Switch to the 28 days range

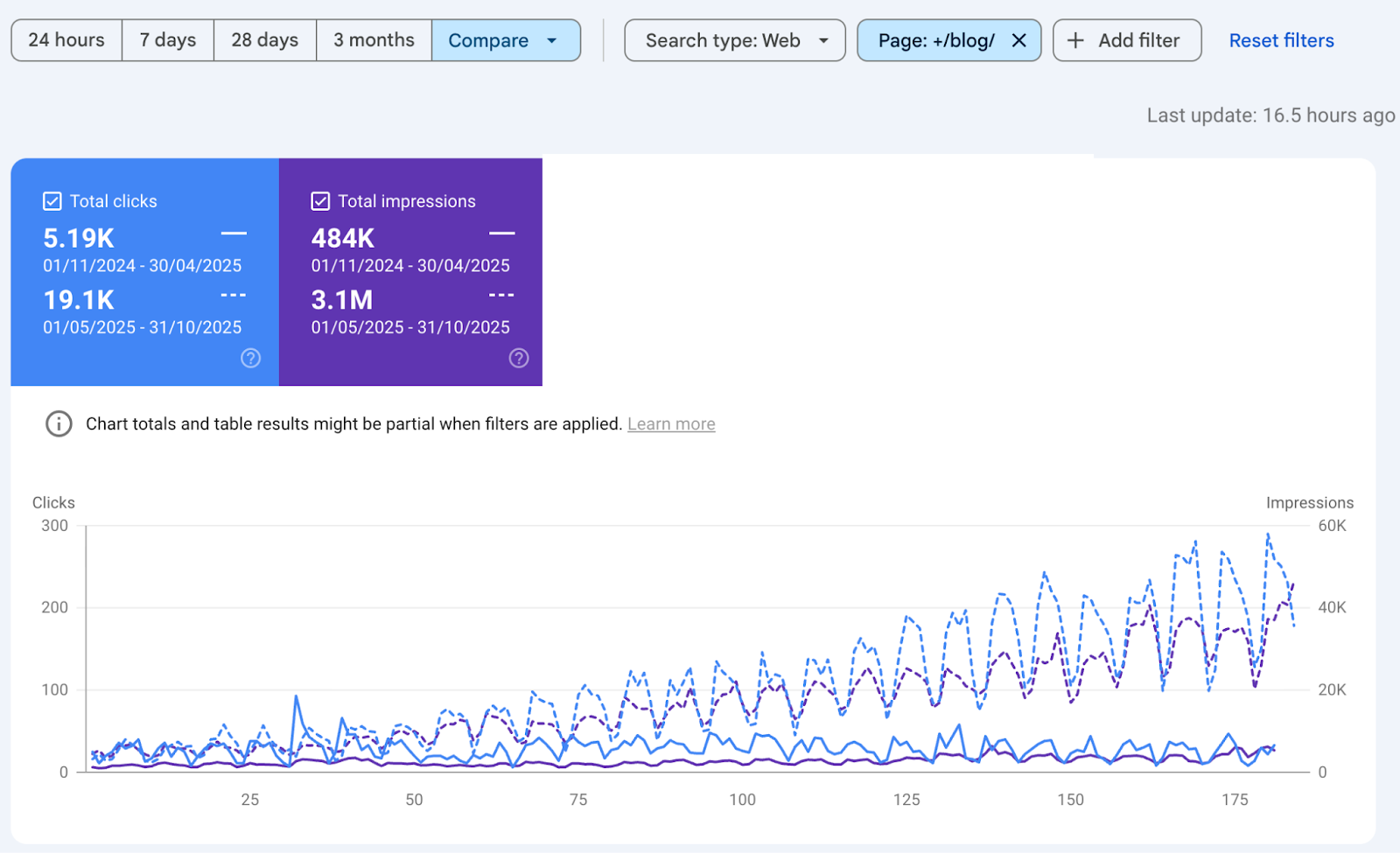click(x=265, y=41)
